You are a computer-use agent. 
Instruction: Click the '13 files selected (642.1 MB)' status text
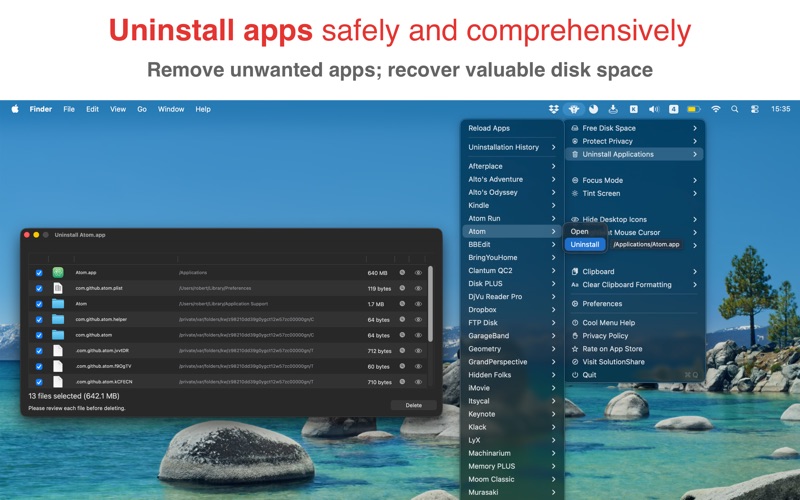[74, 396]
